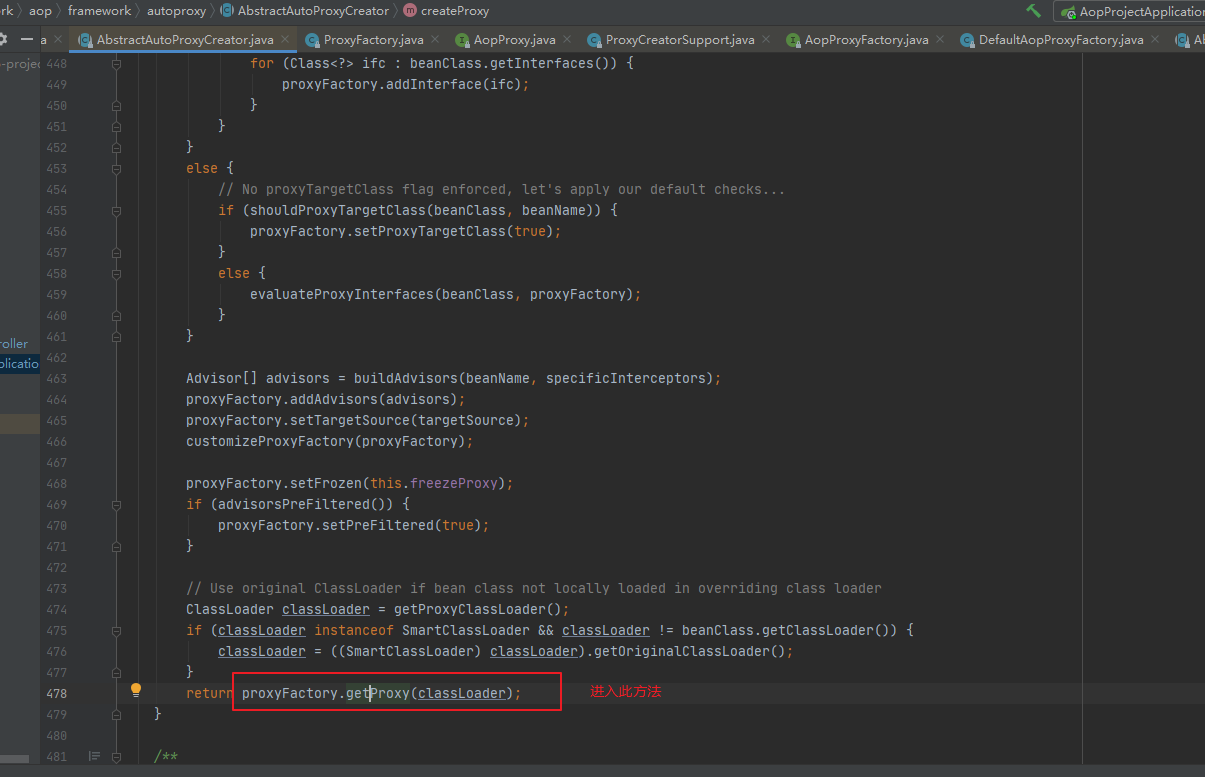Switch to the ProxyFactory.java tab

373,40
